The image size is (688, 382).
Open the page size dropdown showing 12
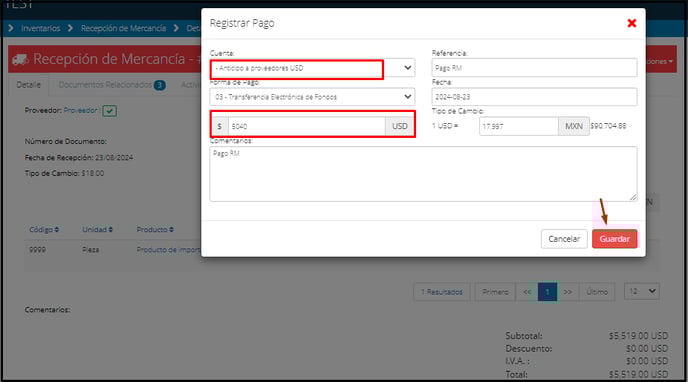pos(641,291)
